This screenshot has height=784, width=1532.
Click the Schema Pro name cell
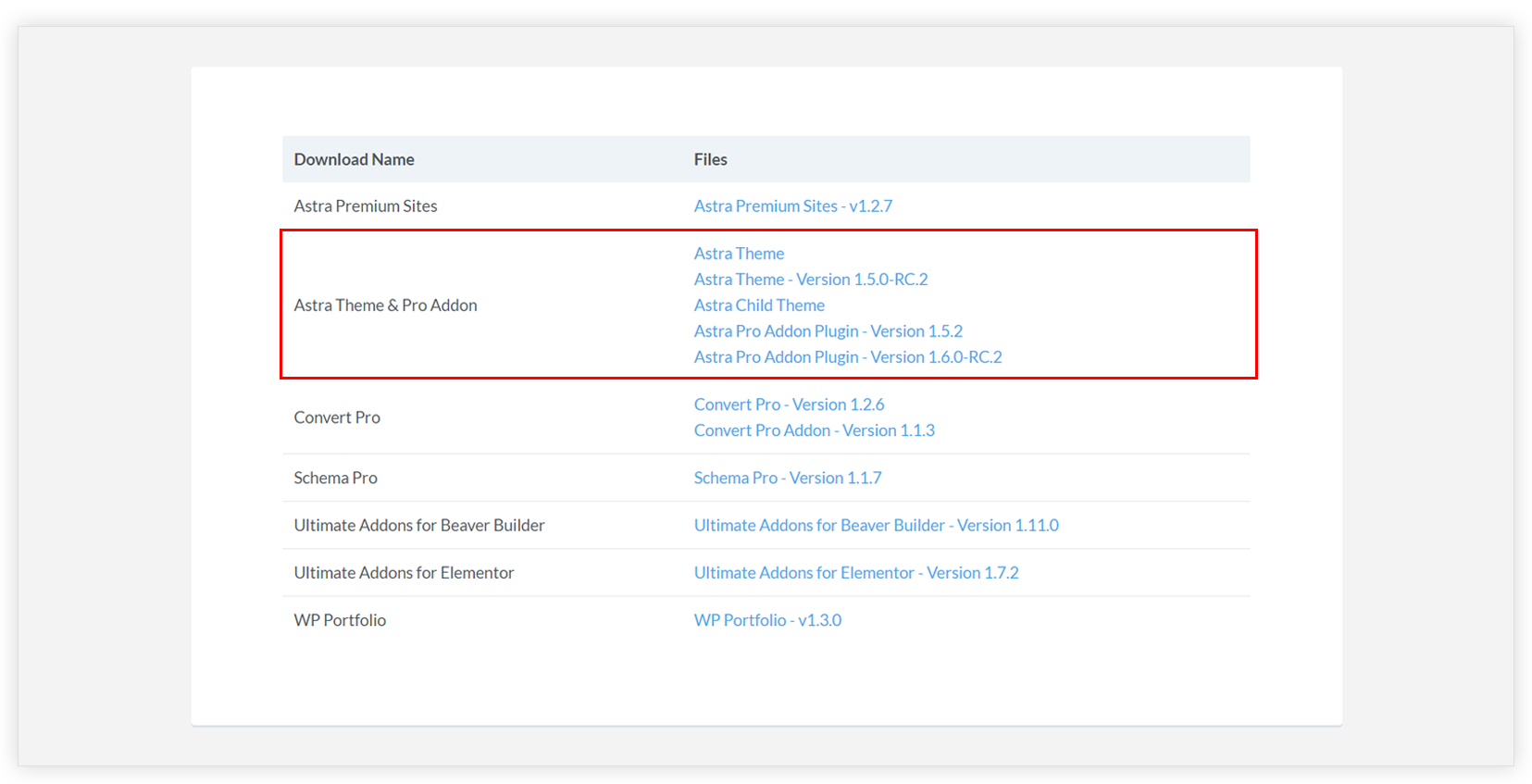(335, 478)
